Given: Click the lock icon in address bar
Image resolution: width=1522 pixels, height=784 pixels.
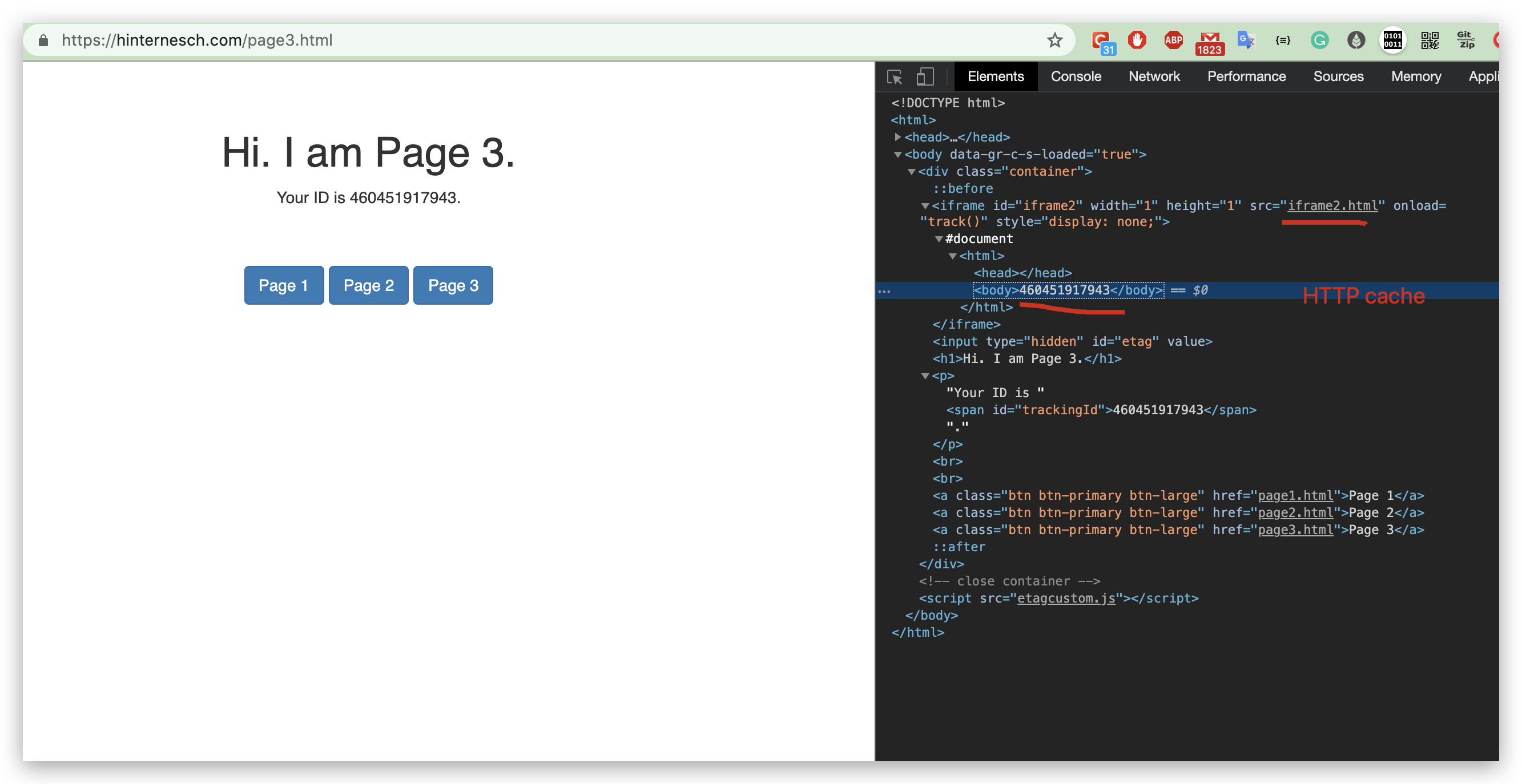Looking at the screenshot, I should (x=43, y=40).
